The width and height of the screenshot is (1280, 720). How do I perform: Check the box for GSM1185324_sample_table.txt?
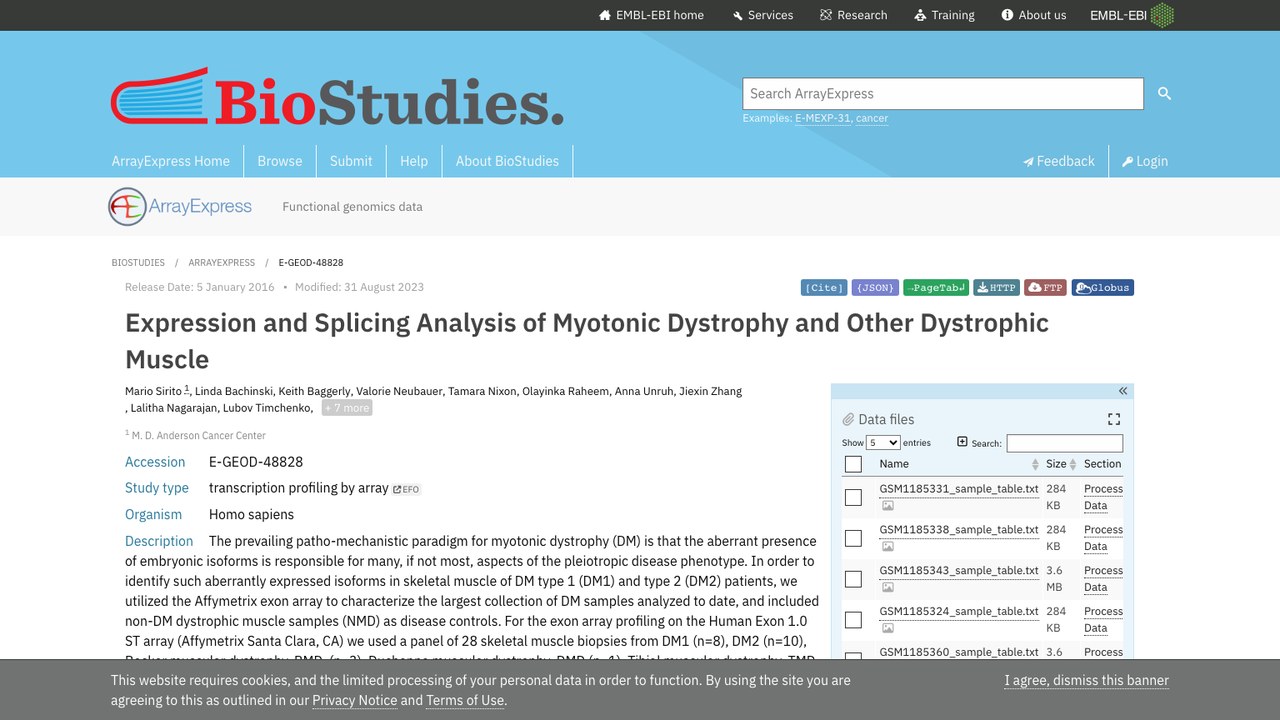pyautogui.click(x=853, y=620)
